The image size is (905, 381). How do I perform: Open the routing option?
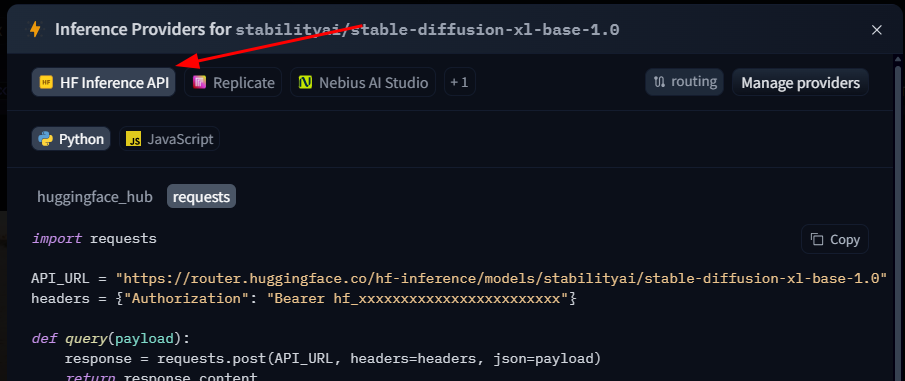tap(685, 82)
